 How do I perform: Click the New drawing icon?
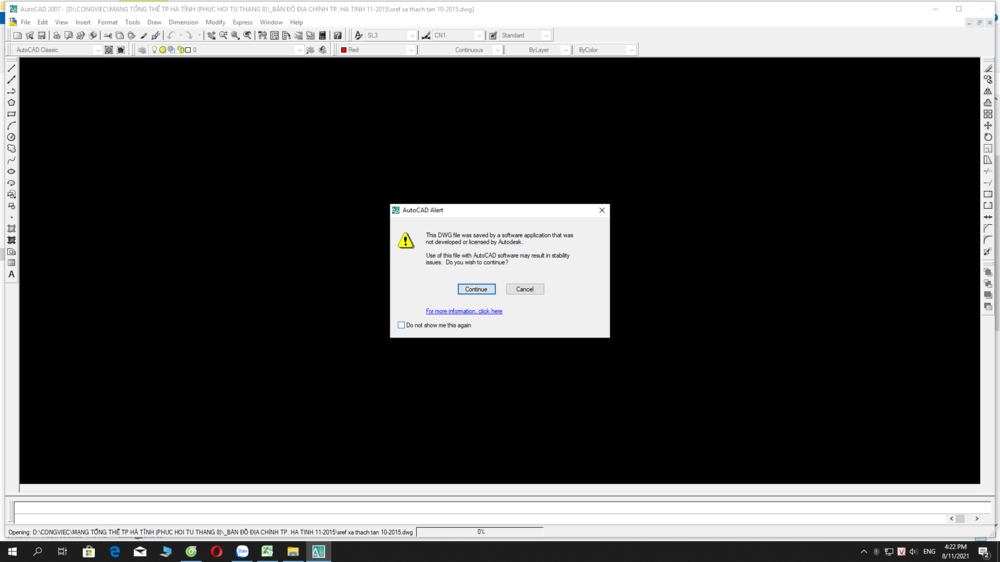click(17, 36)
